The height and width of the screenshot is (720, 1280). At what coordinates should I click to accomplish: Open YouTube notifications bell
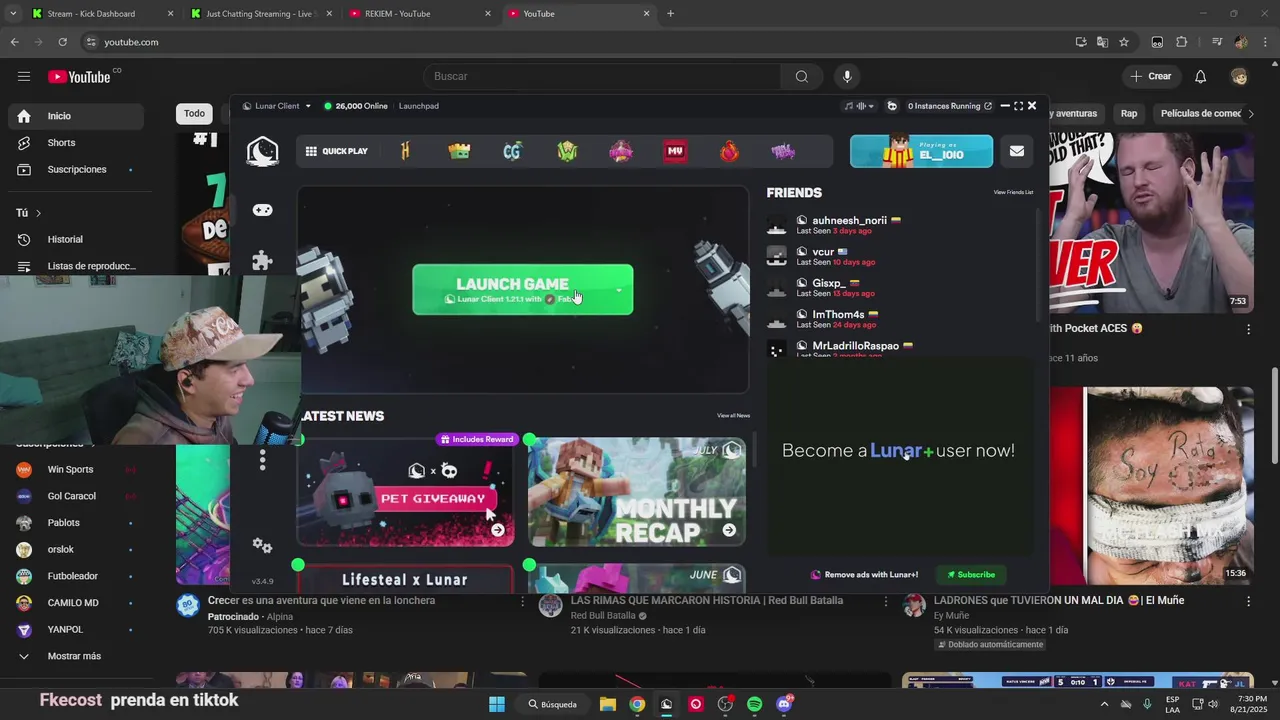[1200, 76]
